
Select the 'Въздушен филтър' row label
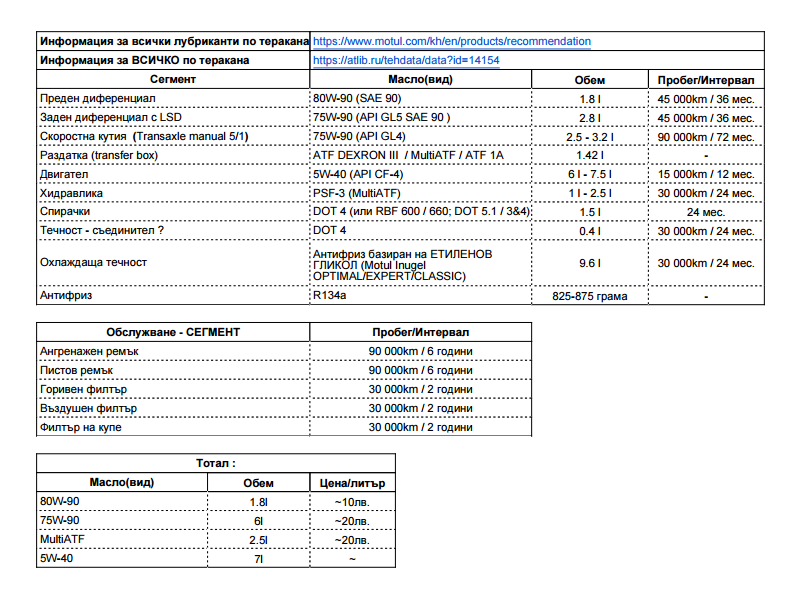[173, 408]
